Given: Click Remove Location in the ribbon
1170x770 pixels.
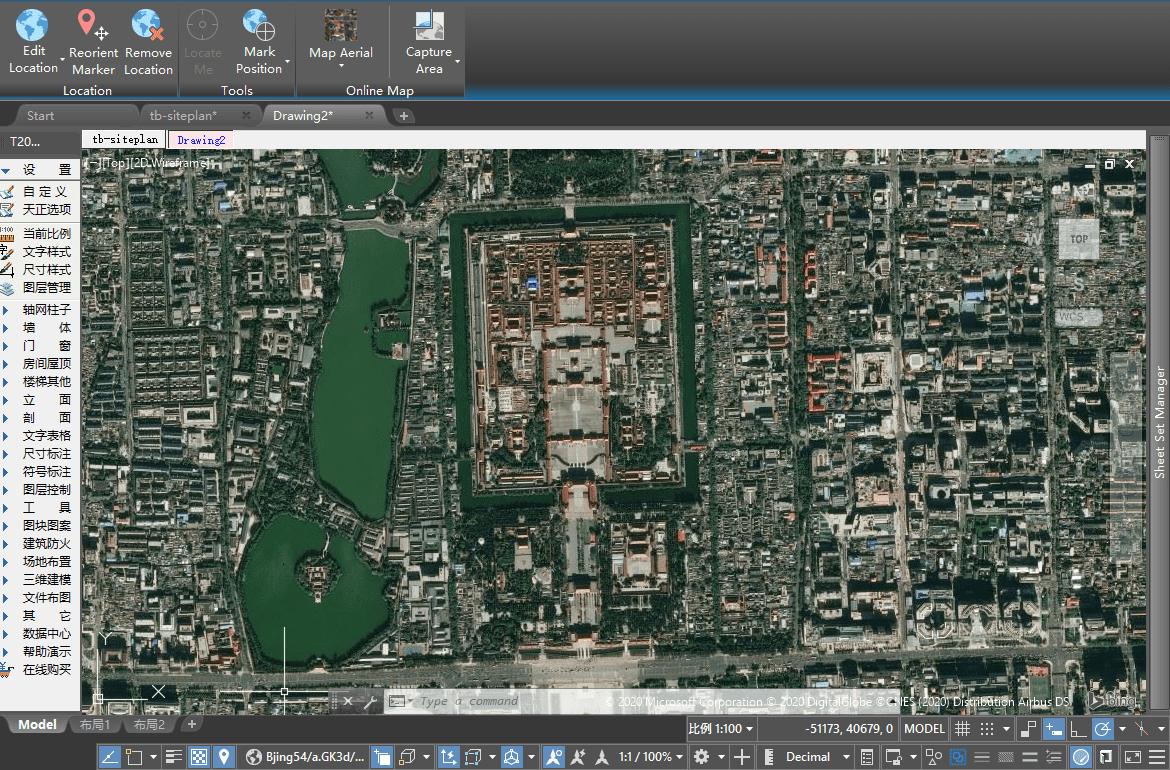Looking at the screenshot, I should 148,24.
